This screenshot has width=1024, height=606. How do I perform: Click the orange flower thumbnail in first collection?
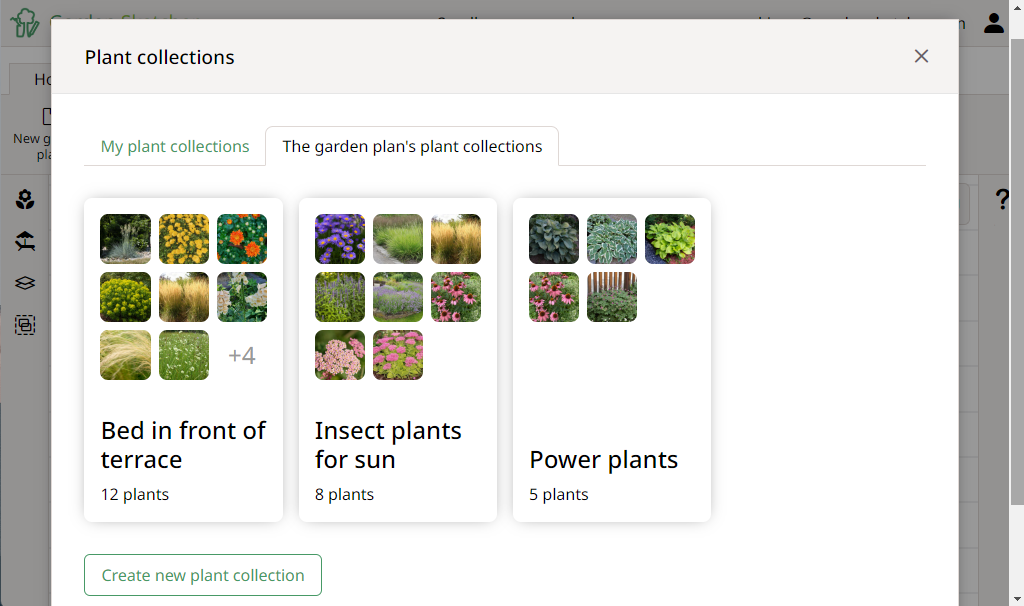[x=242, y=239]
